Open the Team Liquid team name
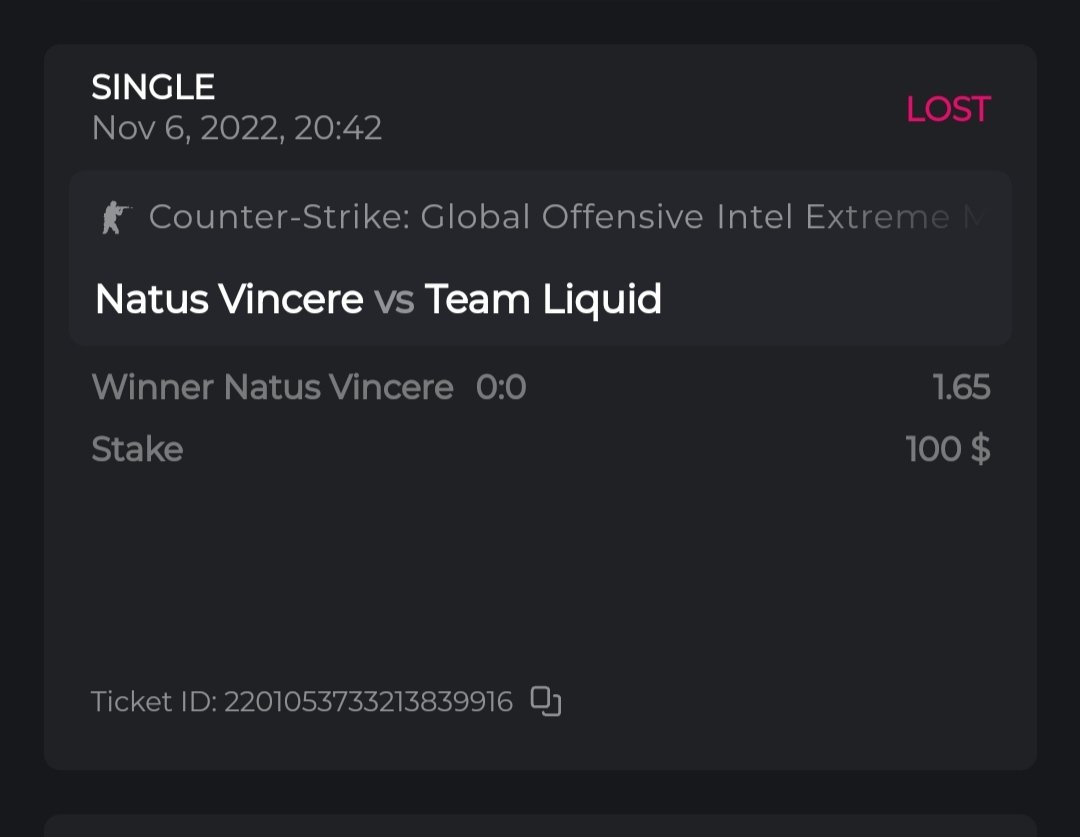The width and height of the screenshot is (1080, 837). [x=543, y=299]
